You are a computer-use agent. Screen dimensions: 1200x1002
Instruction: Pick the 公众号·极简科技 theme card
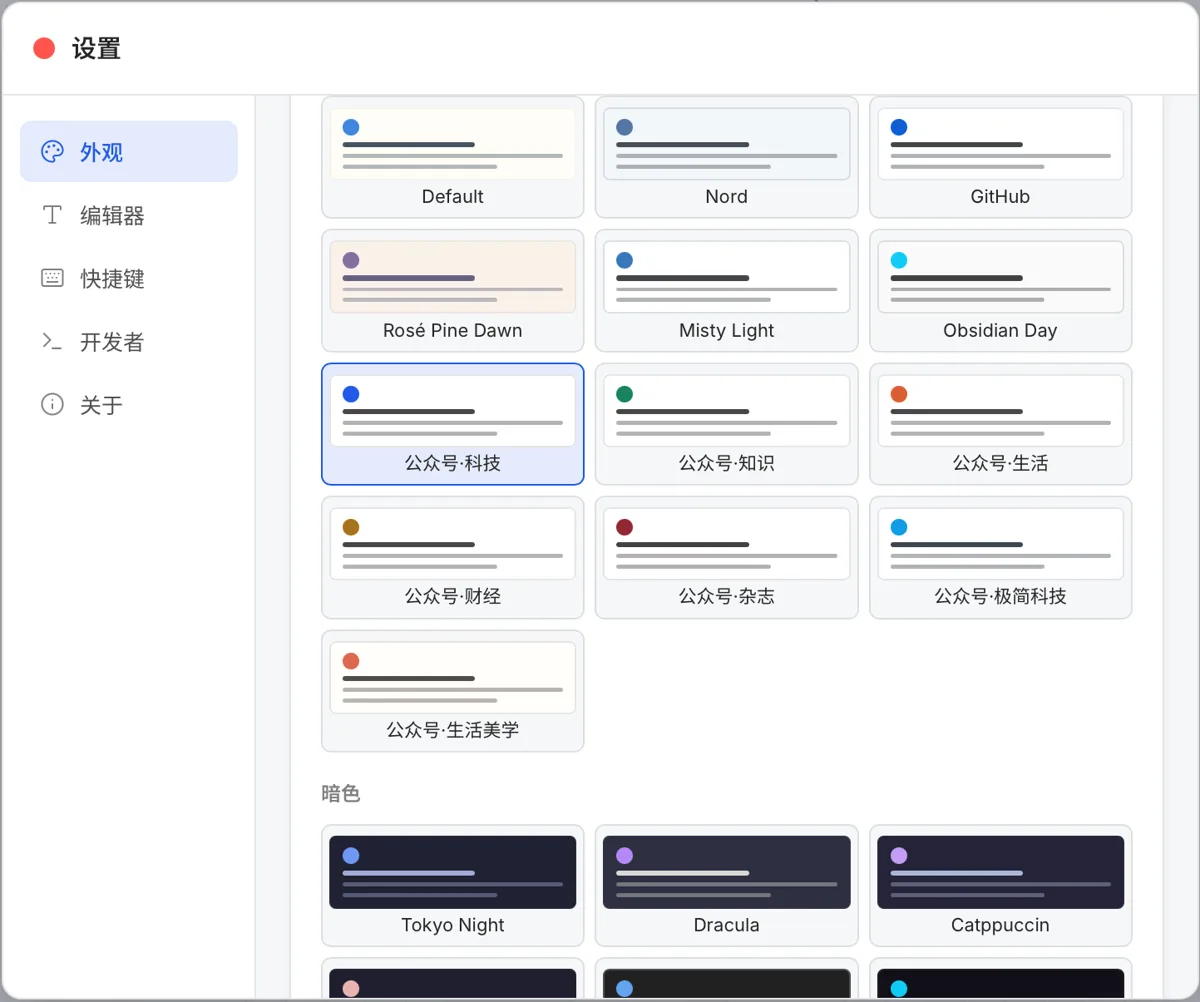pos(1001,557)
